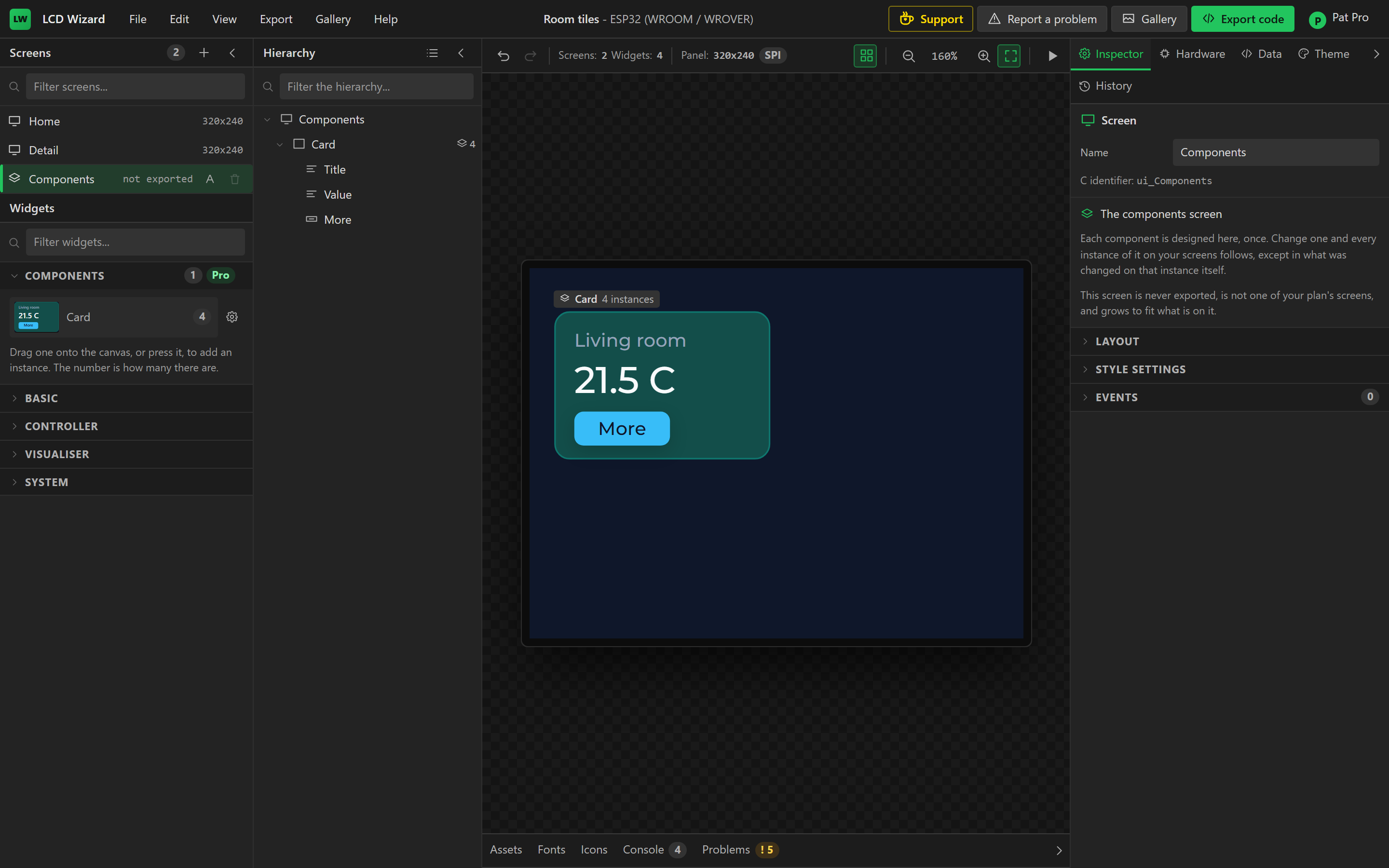The image size is (1389, 868).
Task: Click the LCD Wizard logo
Action: point(20,19)
